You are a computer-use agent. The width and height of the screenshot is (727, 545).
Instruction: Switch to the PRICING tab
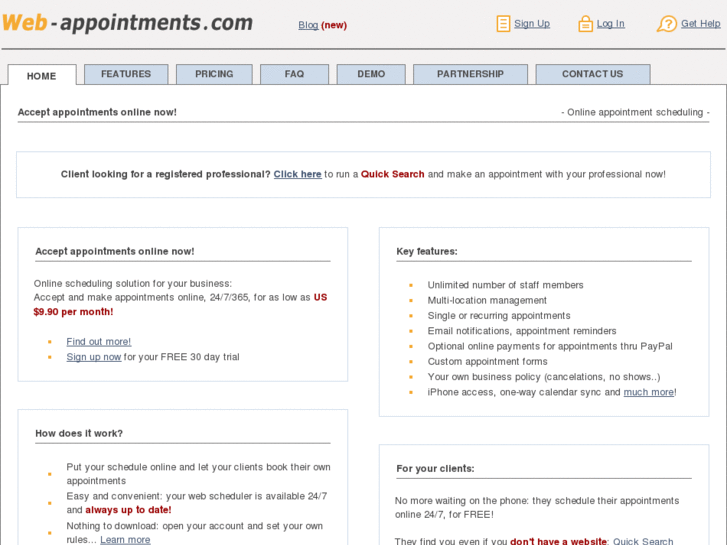coord(214,74)
